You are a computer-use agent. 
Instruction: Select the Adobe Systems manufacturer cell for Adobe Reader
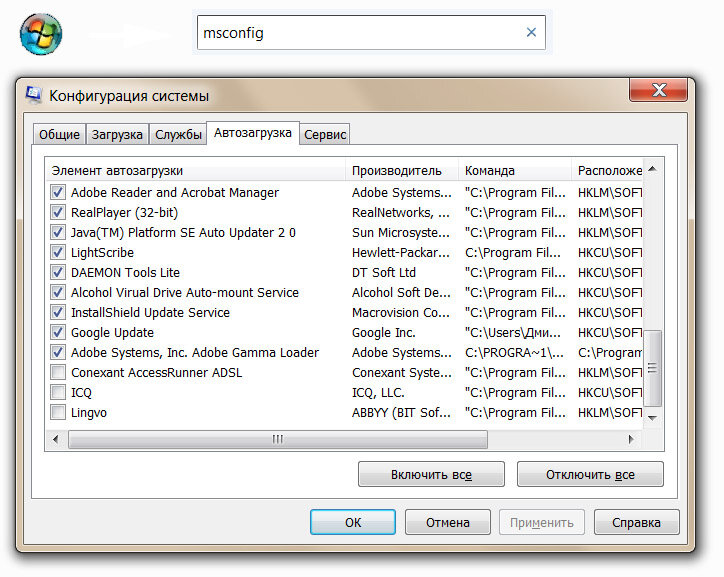pos(402,192)
